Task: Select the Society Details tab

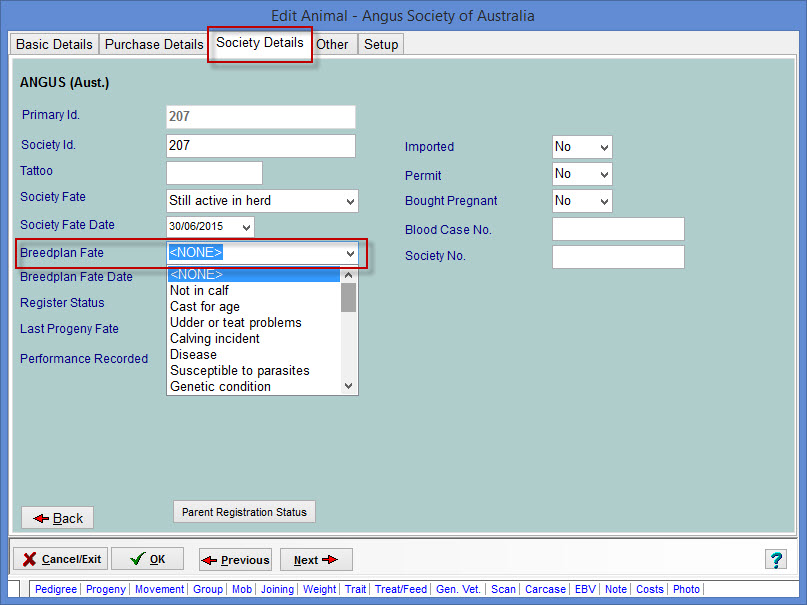Action: pyautogui.click(x=260, y=43)
